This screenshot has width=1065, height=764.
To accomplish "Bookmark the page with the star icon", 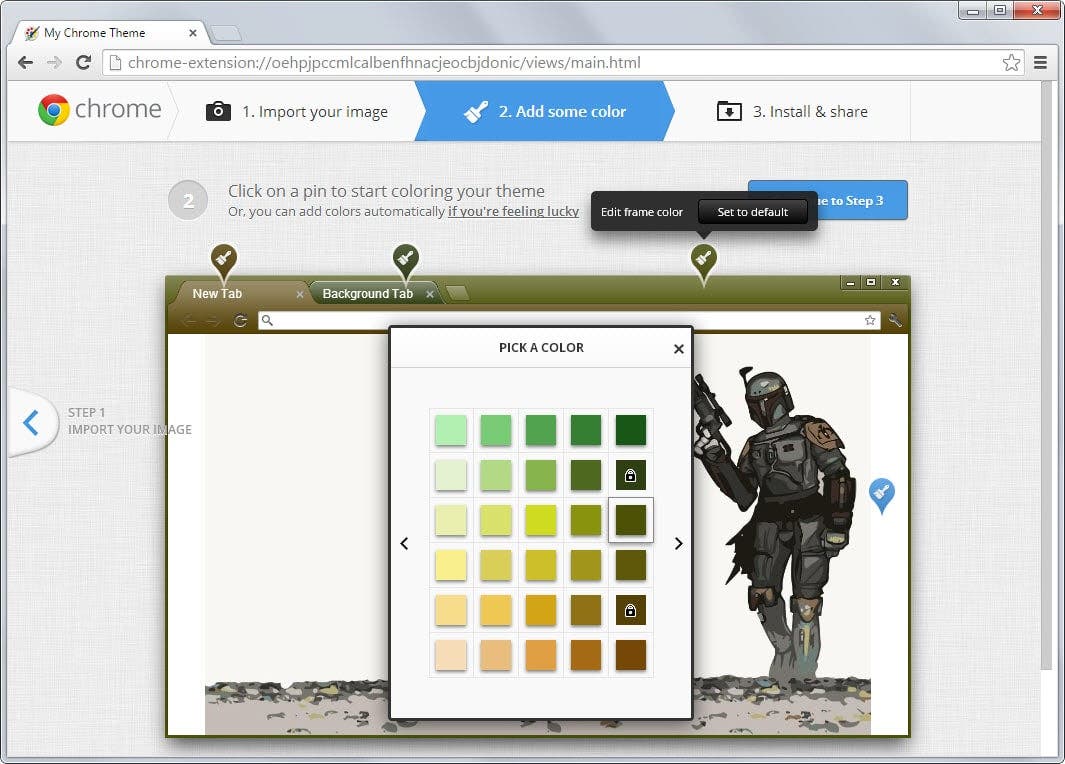I will click(1011, 62).
